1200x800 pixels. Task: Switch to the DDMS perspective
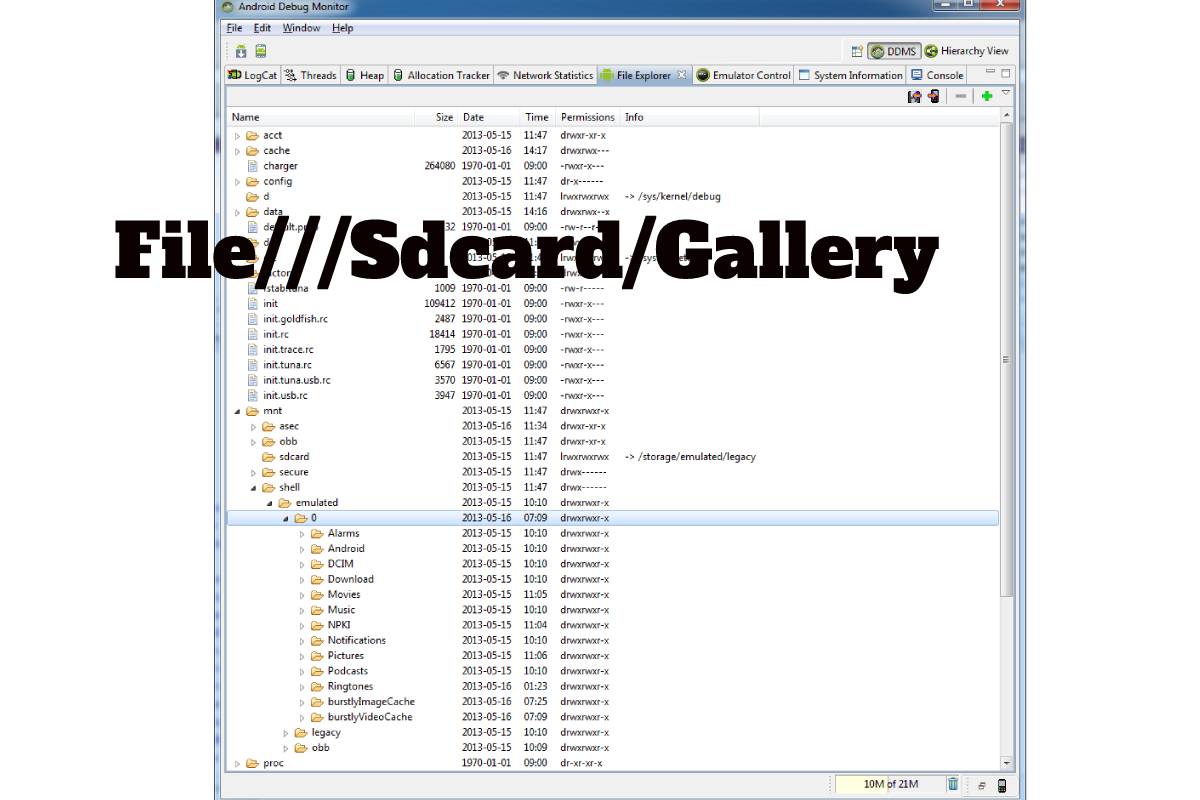pos(892,51)
